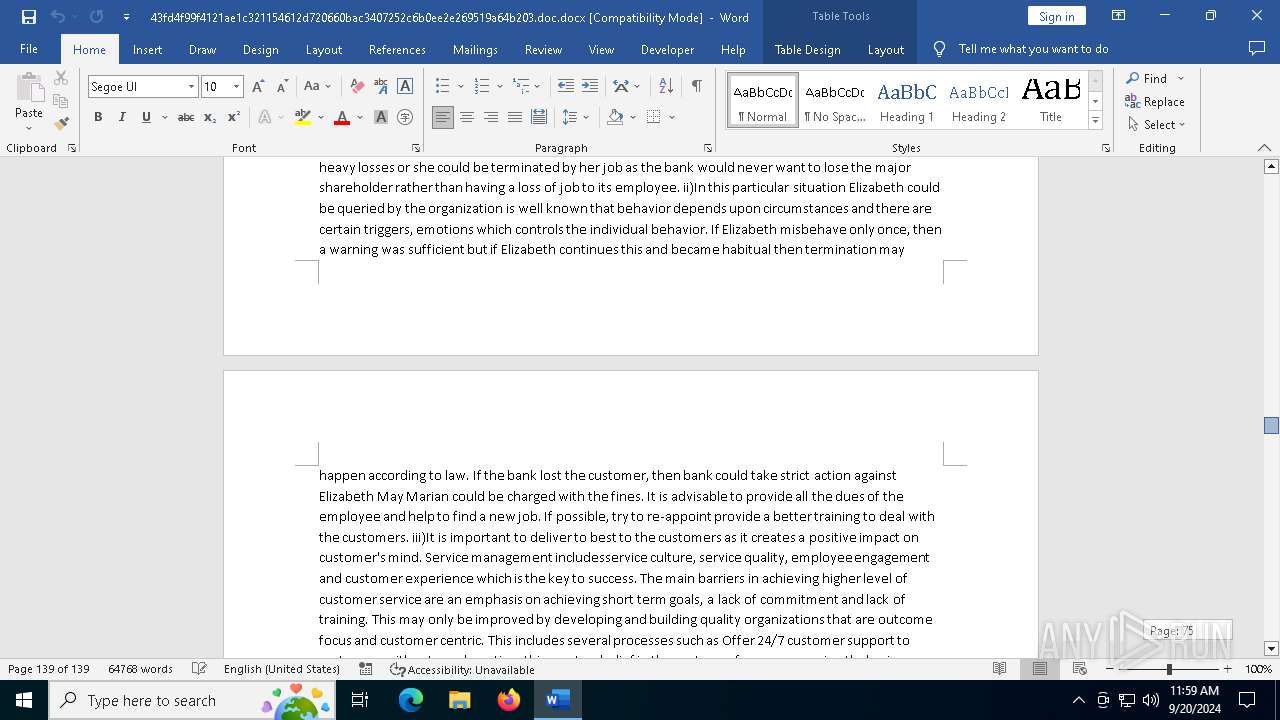This screenshot has width=1280, height=720.
Task: Open the Phonetic Guide icon
Action: 381,87
